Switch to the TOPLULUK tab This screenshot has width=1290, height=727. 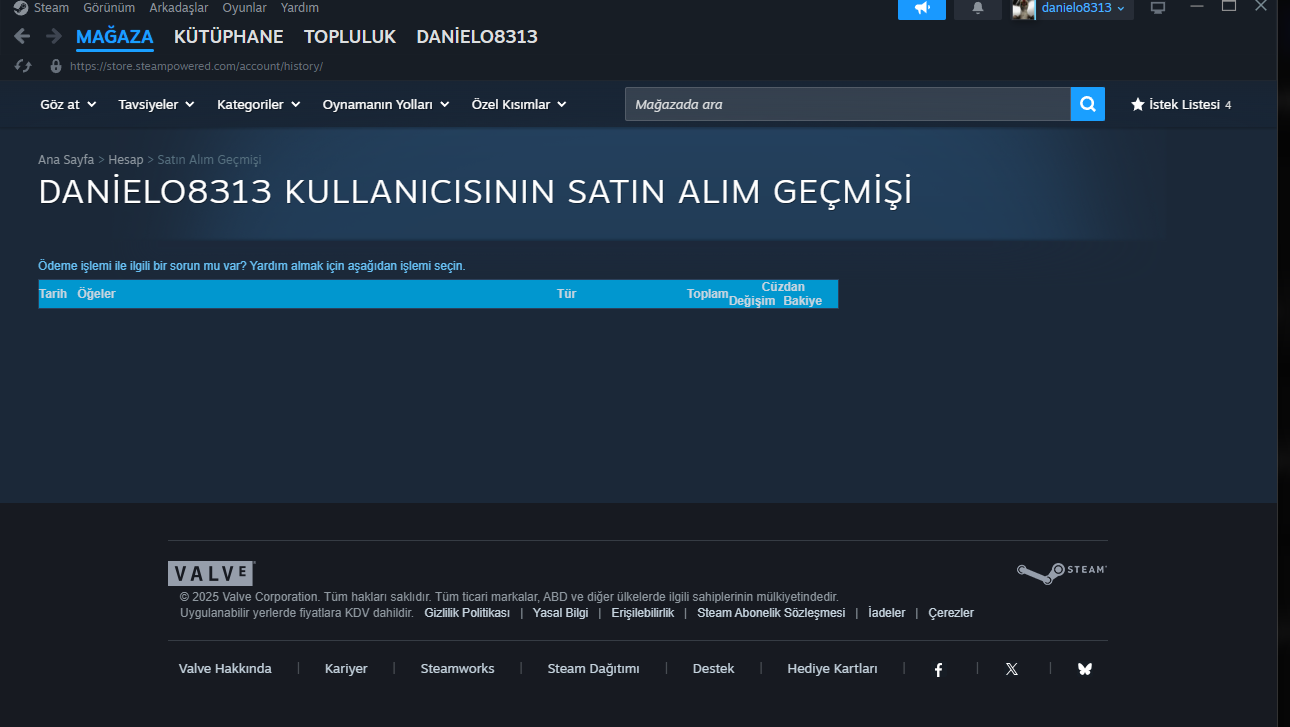click(x=350, y=37)
